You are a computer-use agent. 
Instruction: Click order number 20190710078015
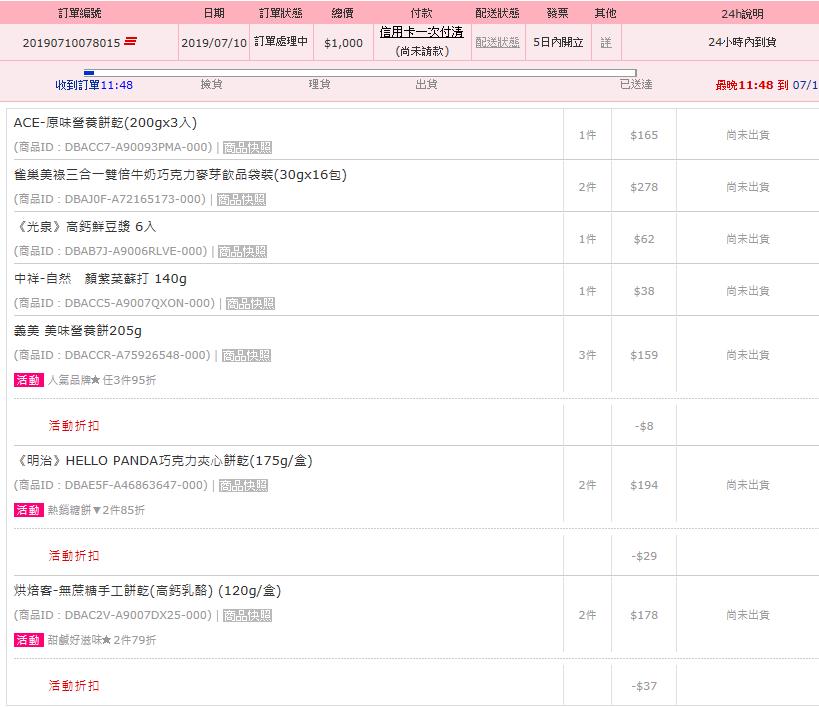(72, 43)
